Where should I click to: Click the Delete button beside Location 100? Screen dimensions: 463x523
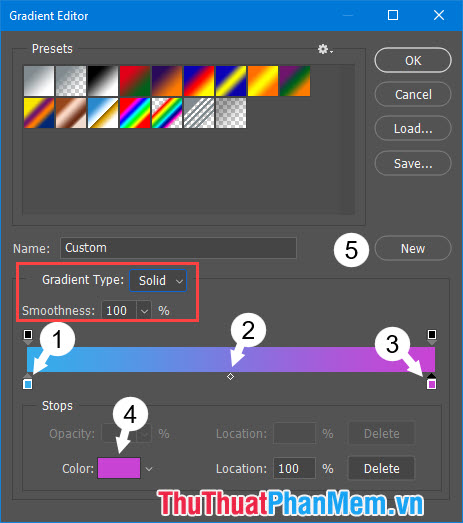(x=382, y=469)
